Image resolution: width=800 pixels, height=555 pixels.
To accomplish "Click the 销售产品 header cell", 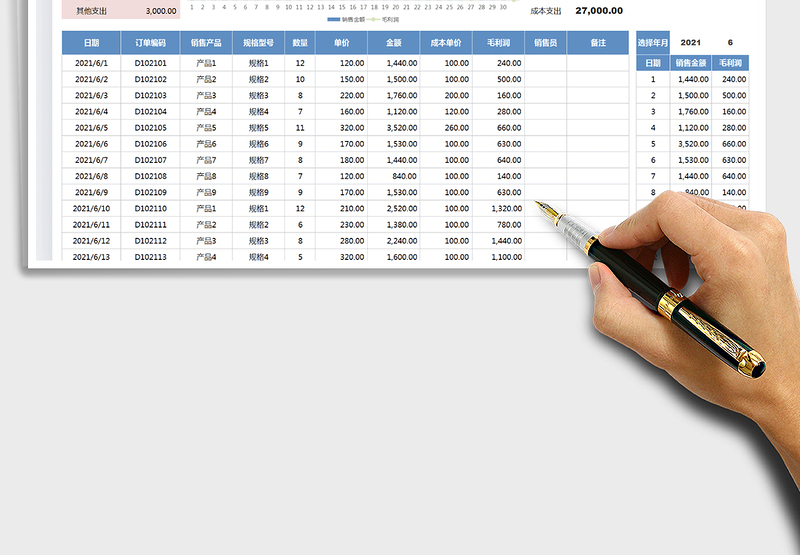I will tap(206, 43).
